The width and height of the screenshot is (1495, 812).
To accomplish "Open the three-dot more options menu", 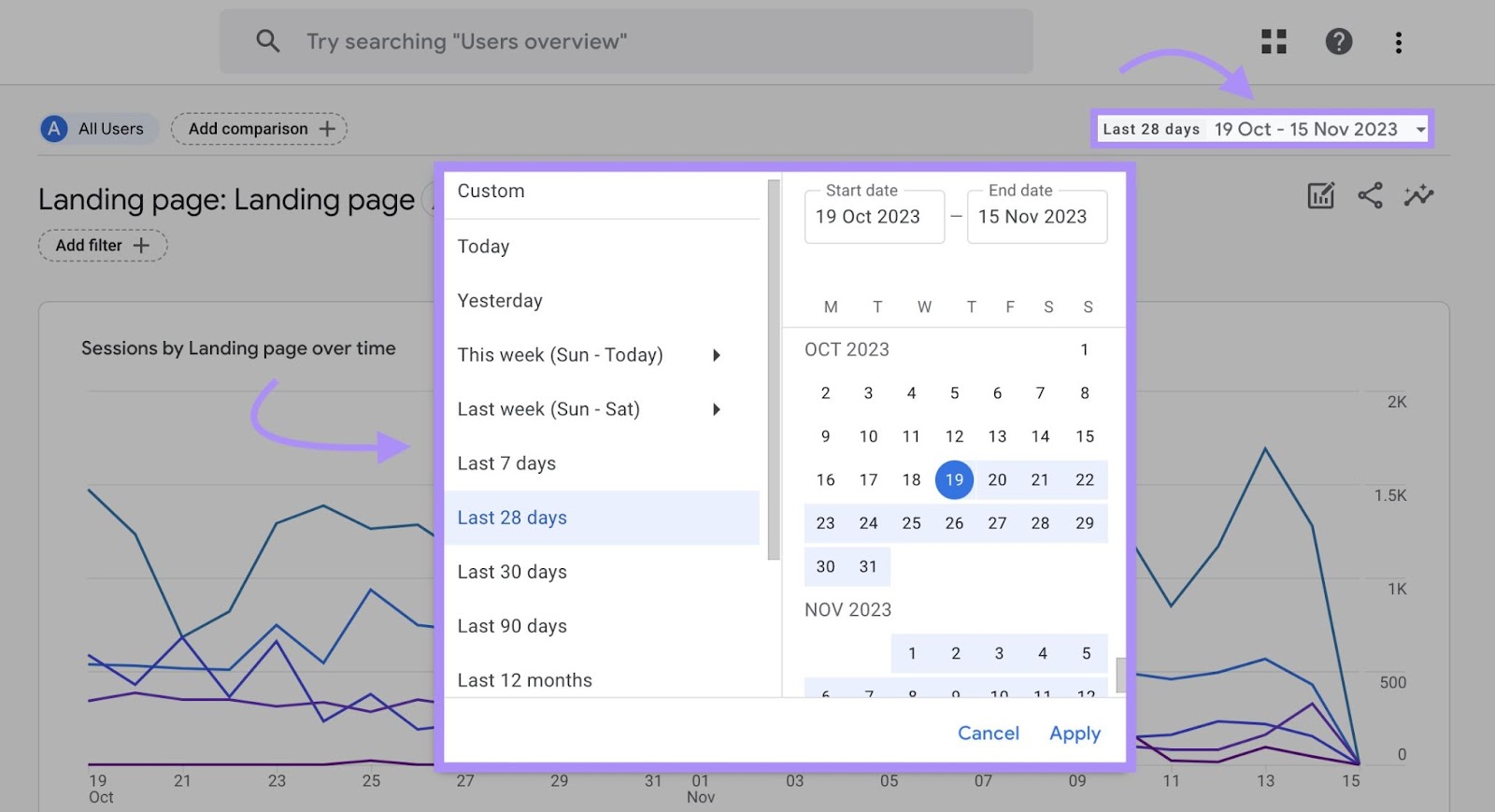I will (1399, 42).
